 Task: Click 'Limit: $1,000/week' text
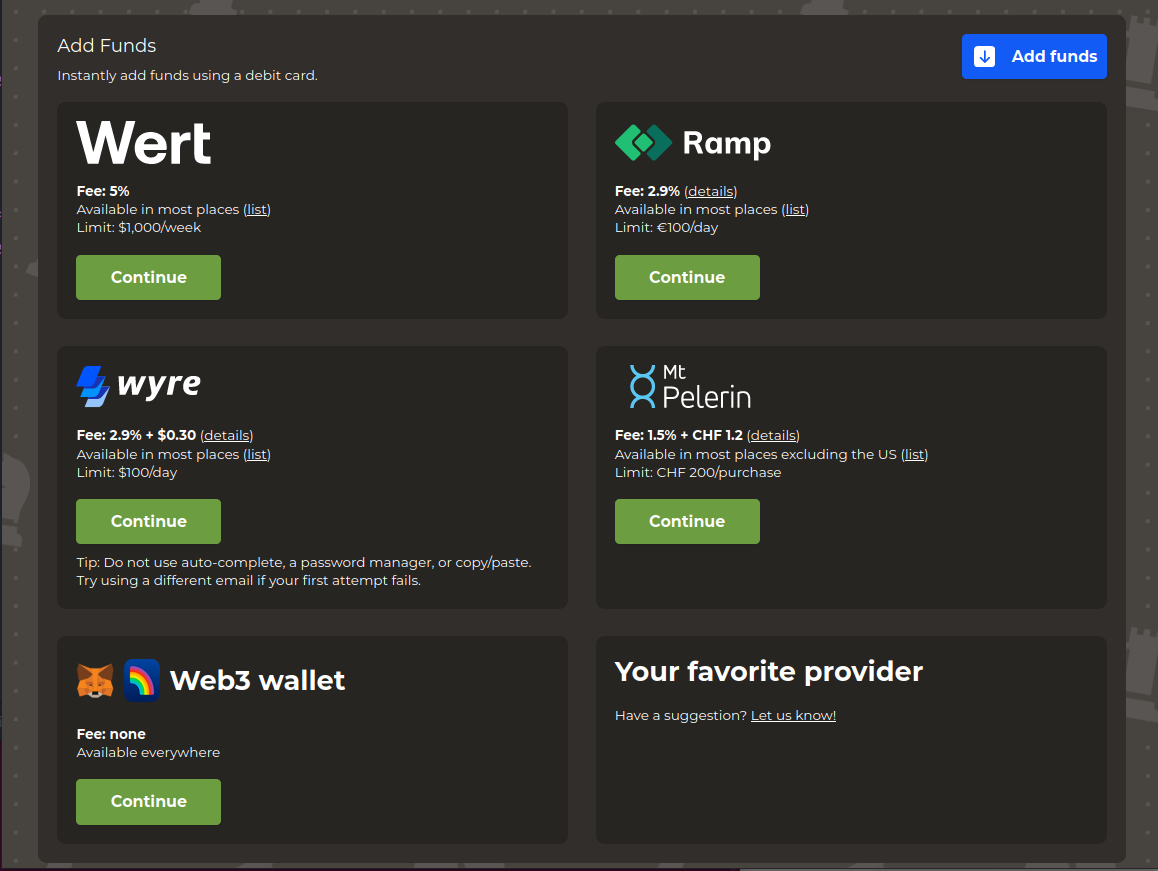(139, 228)
